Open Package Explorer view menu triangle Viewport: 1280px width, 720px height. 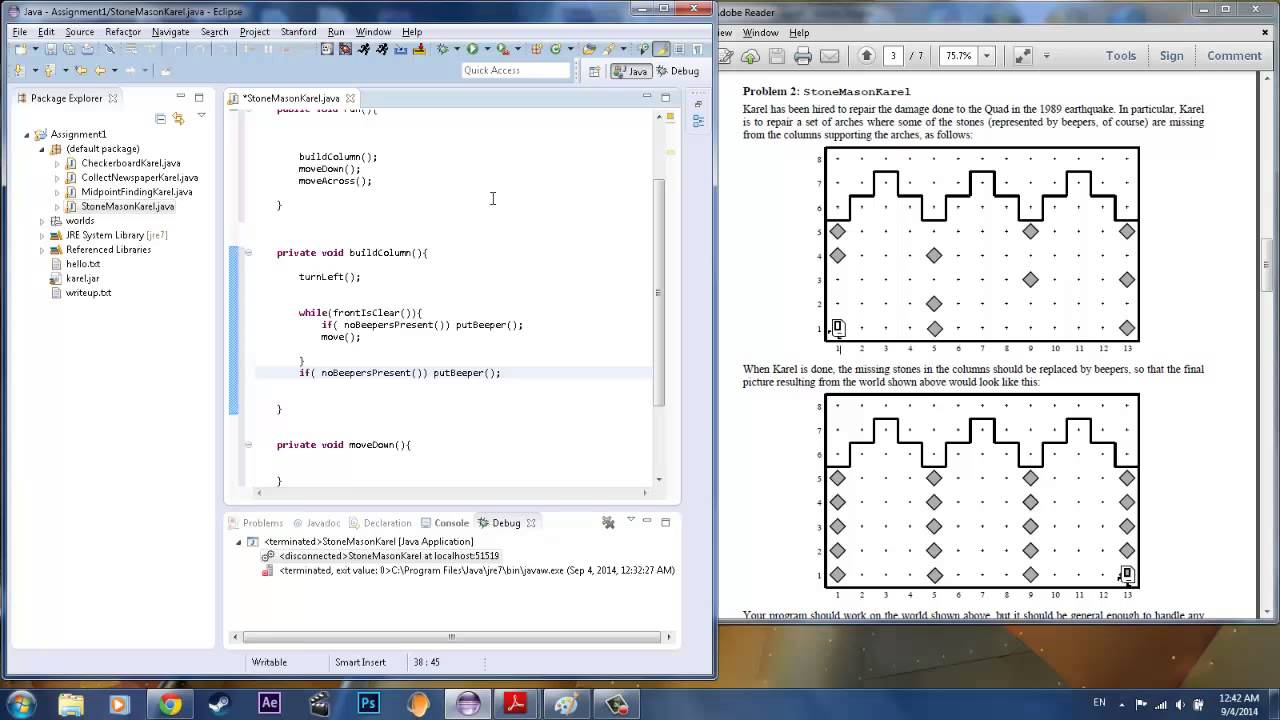(x=201, y=117)
